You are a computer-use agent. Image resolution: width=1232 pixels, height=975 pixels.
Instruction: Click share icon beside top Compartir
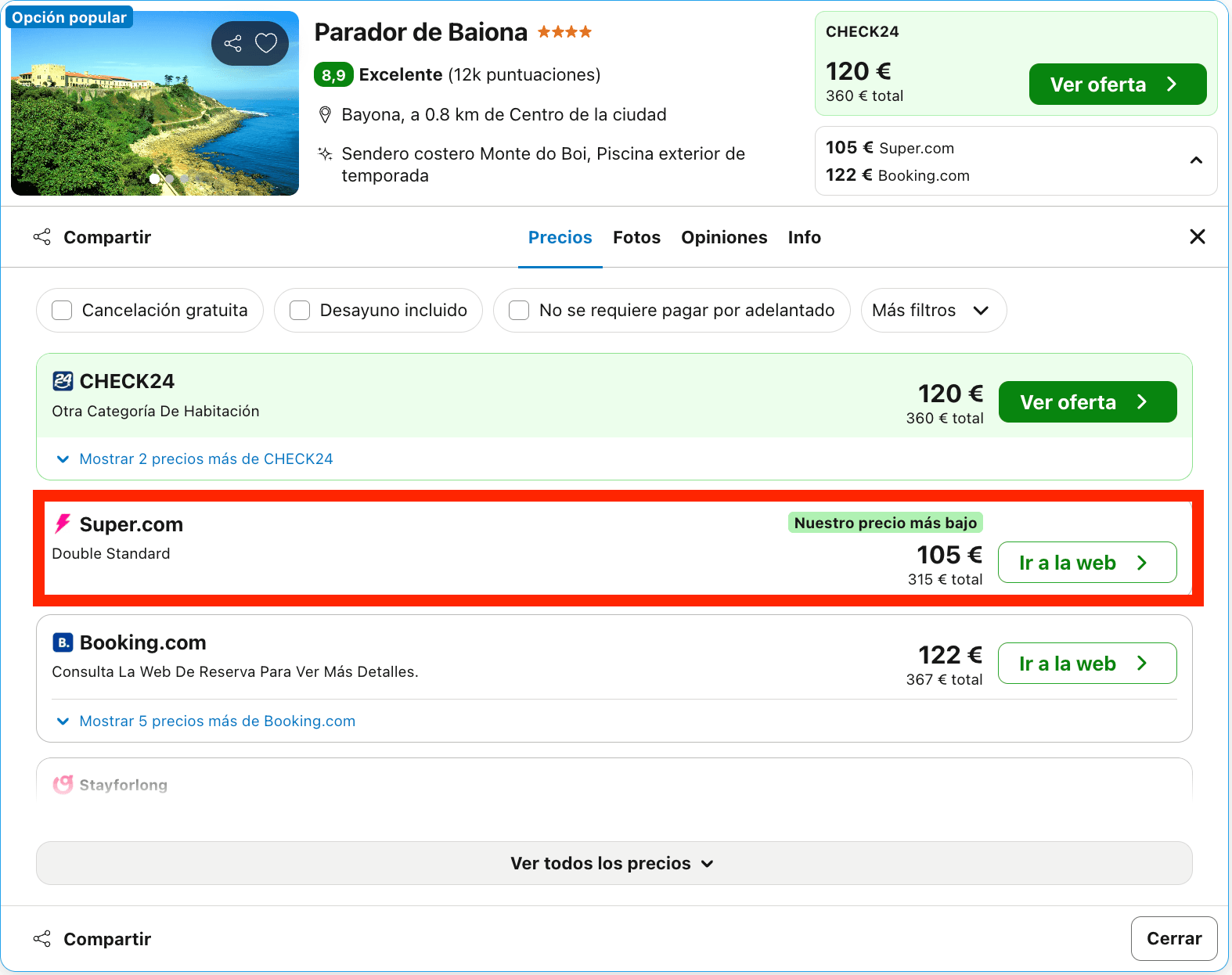[x=42, y=237]
